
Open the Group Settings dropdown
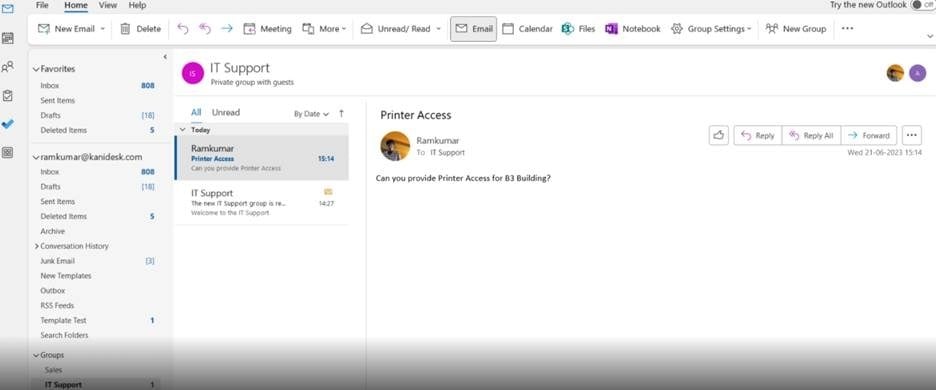(711, 29)
